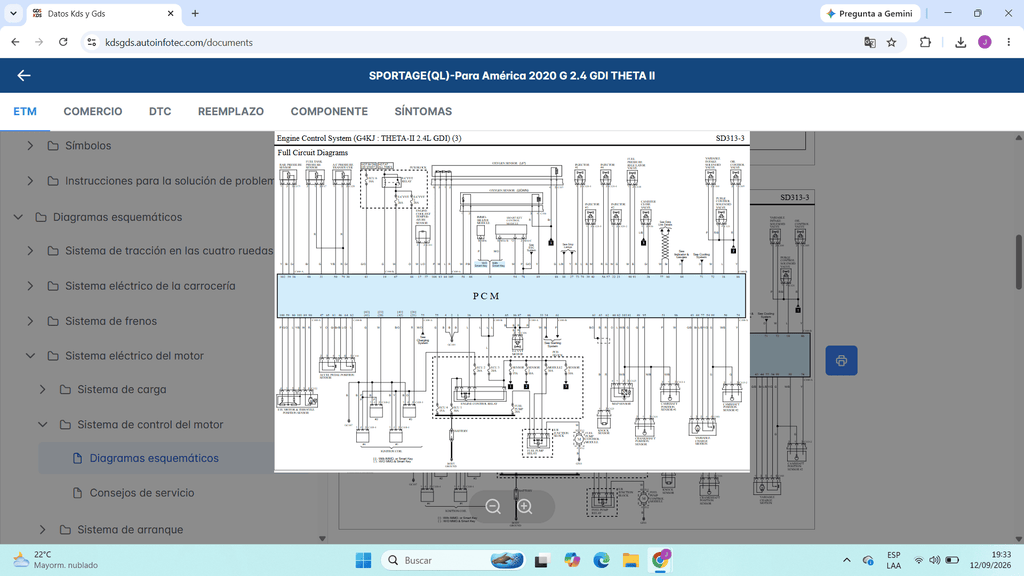1024x576 pixels.
Task: Open the DTC tab
Action: [160, 112]
